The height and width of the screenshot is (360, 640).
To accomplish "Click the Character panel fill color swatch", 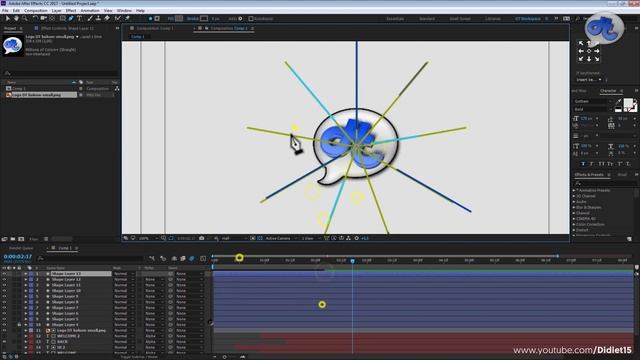I will coord(628,103).
